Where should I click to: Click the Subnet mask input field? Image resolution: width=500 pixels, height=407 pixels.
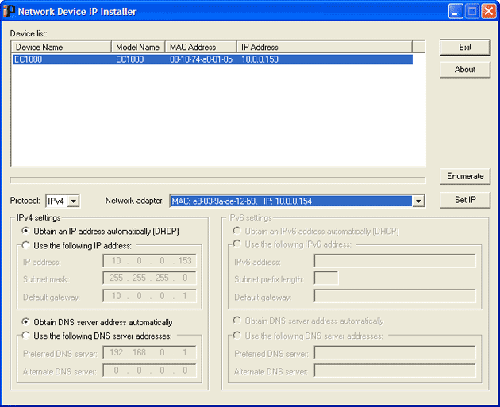(x=149, y=278)
